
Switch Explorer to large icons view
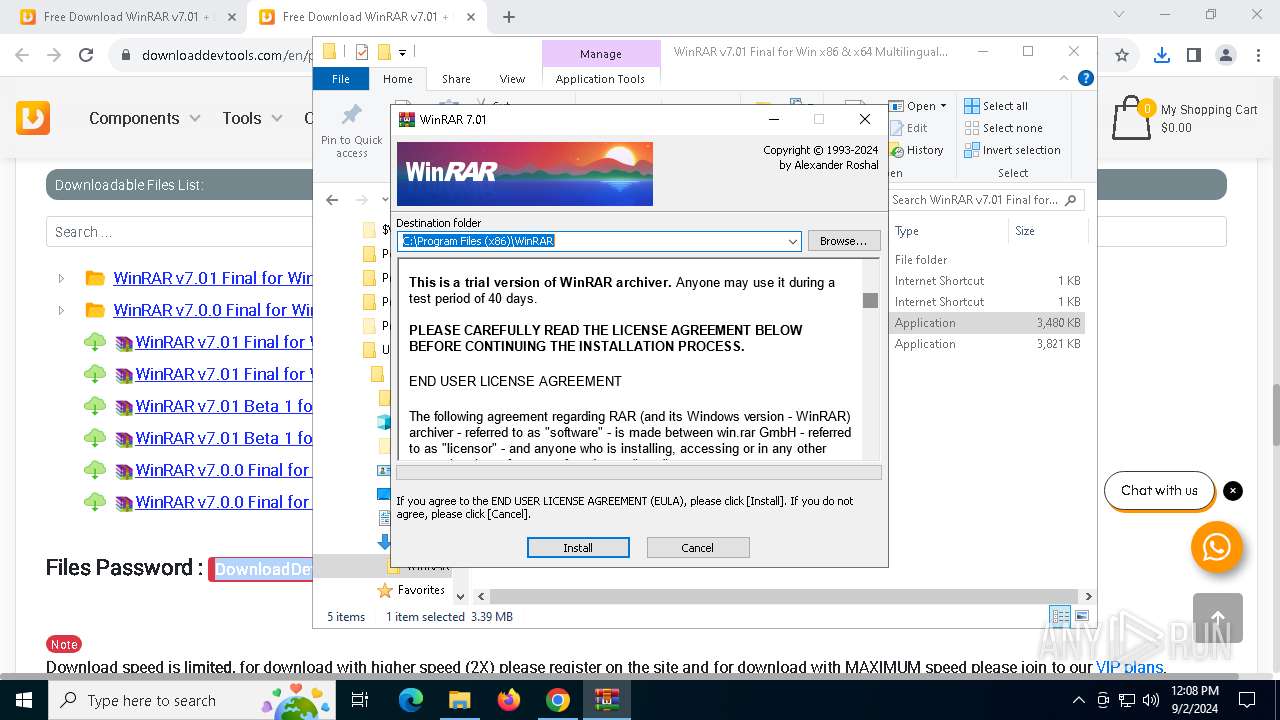(x=1081, y=616)
